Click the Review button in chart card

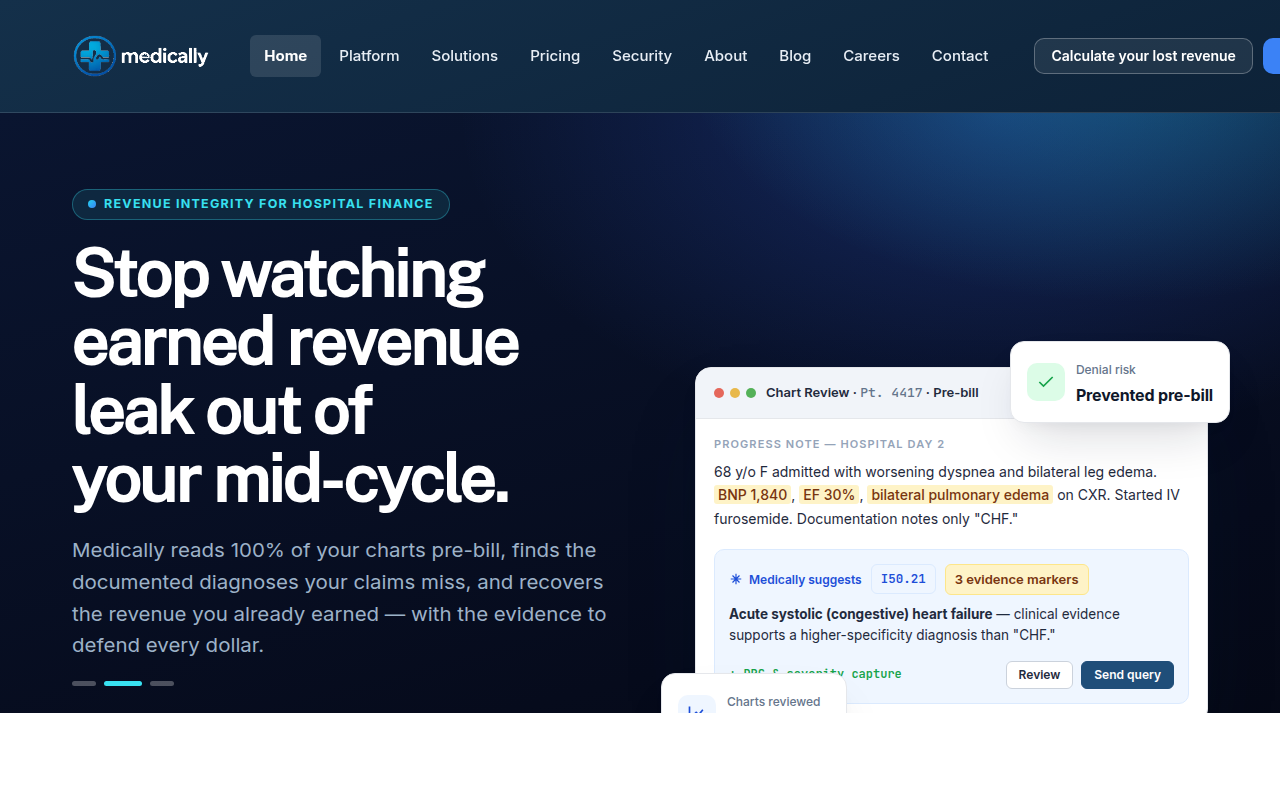pyautogui.click(x=1039, y=675)
